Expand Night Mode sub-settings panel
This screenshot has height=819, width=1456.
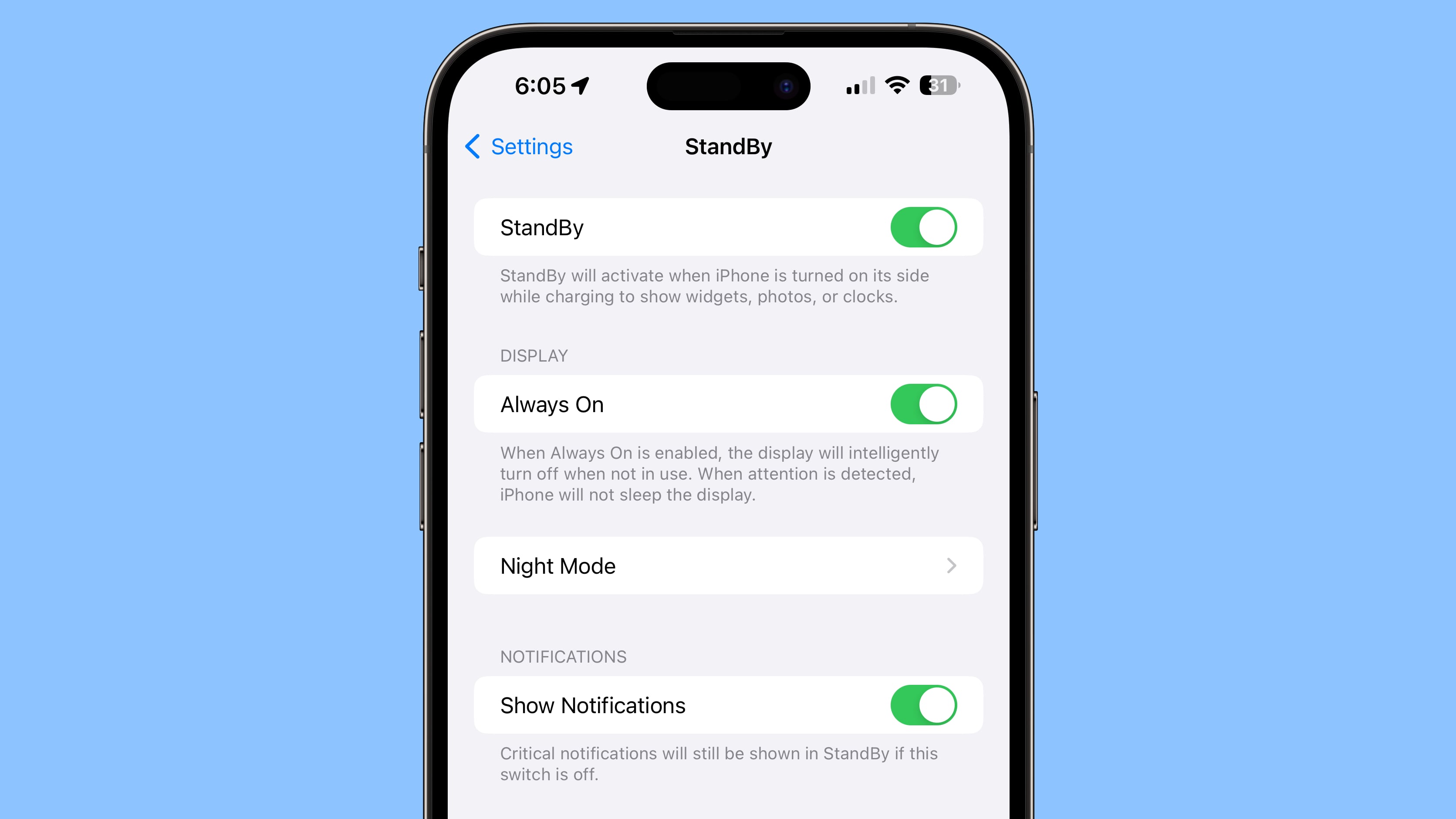[x=728, y=566]
